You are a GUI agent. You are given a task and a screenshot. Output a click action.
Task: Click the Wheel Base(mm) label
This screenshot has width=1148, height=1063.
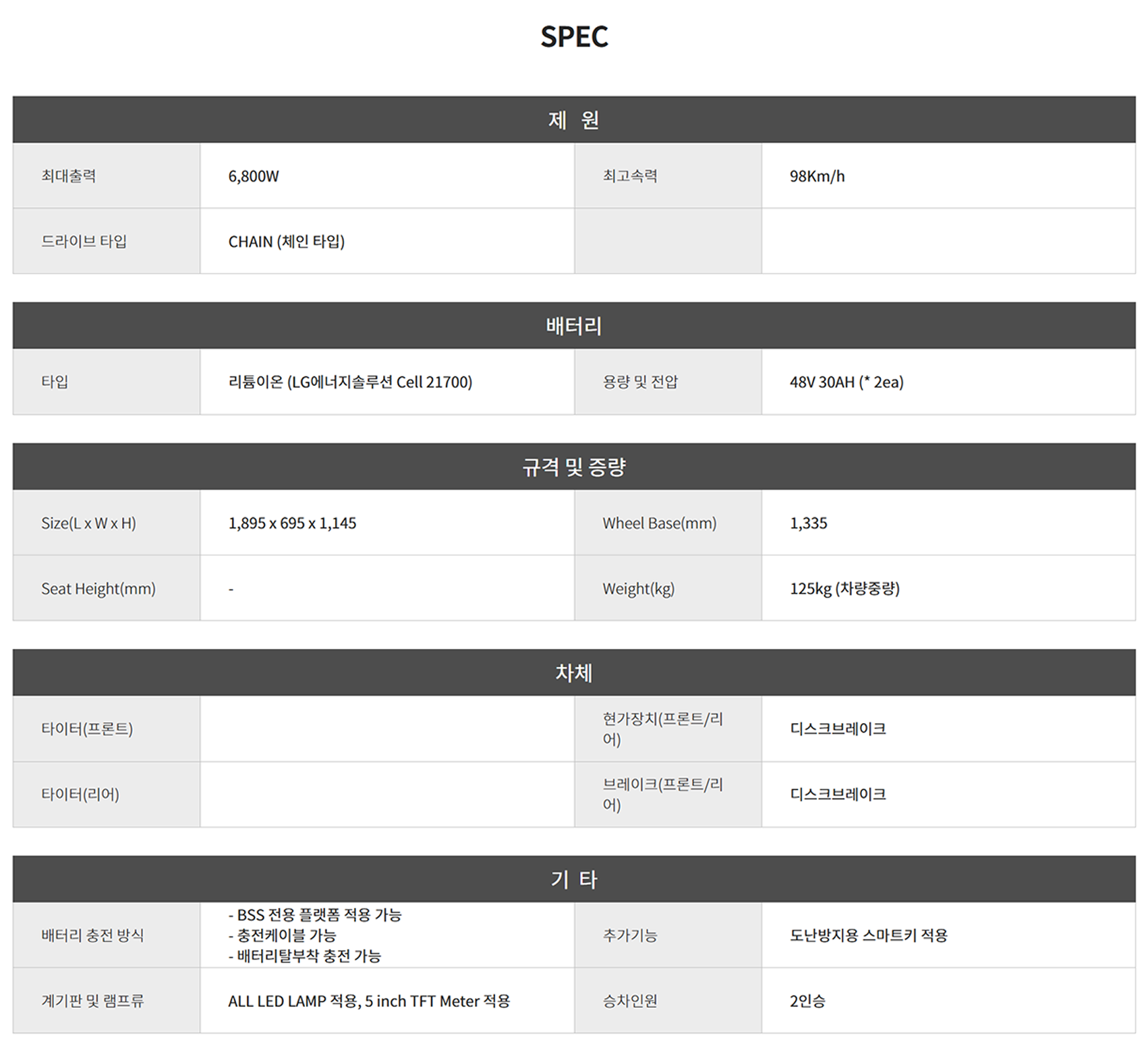659,523
